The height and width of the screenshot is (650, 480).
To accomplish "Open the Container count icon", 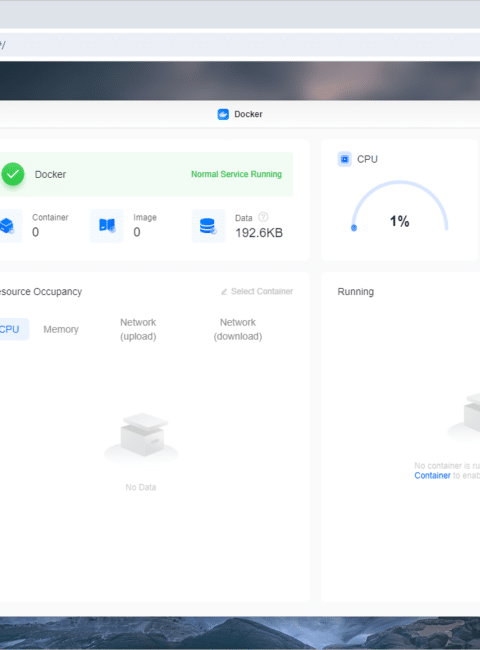I will [x=7, y=226].
